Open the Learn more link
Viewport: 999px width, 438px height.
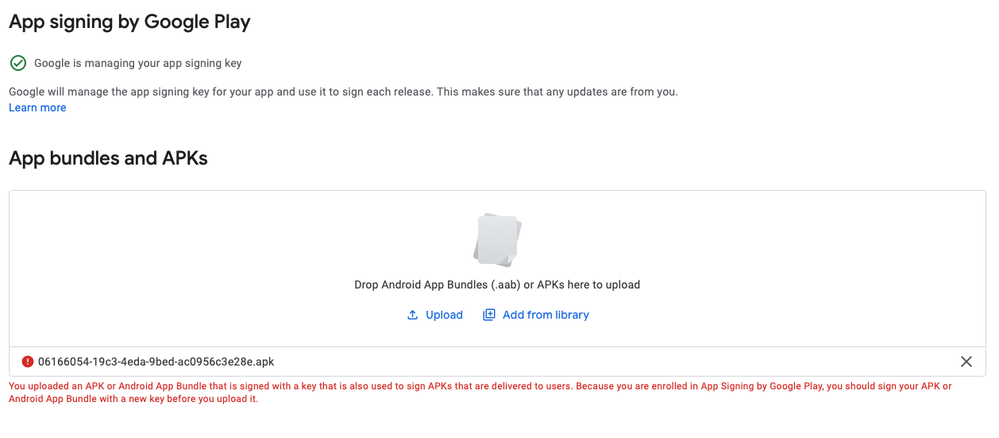click(38, 108)
